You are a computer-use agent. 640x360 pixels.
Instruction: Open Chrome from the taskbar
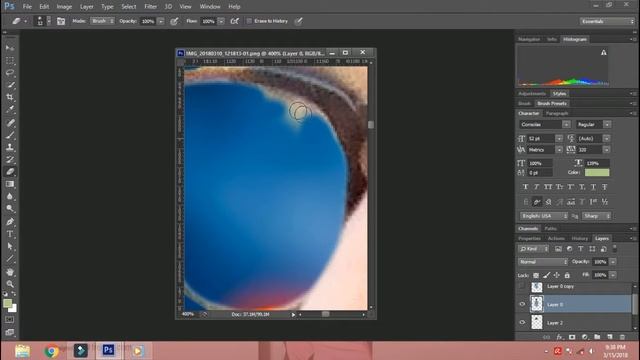click(x=51, y=351)
